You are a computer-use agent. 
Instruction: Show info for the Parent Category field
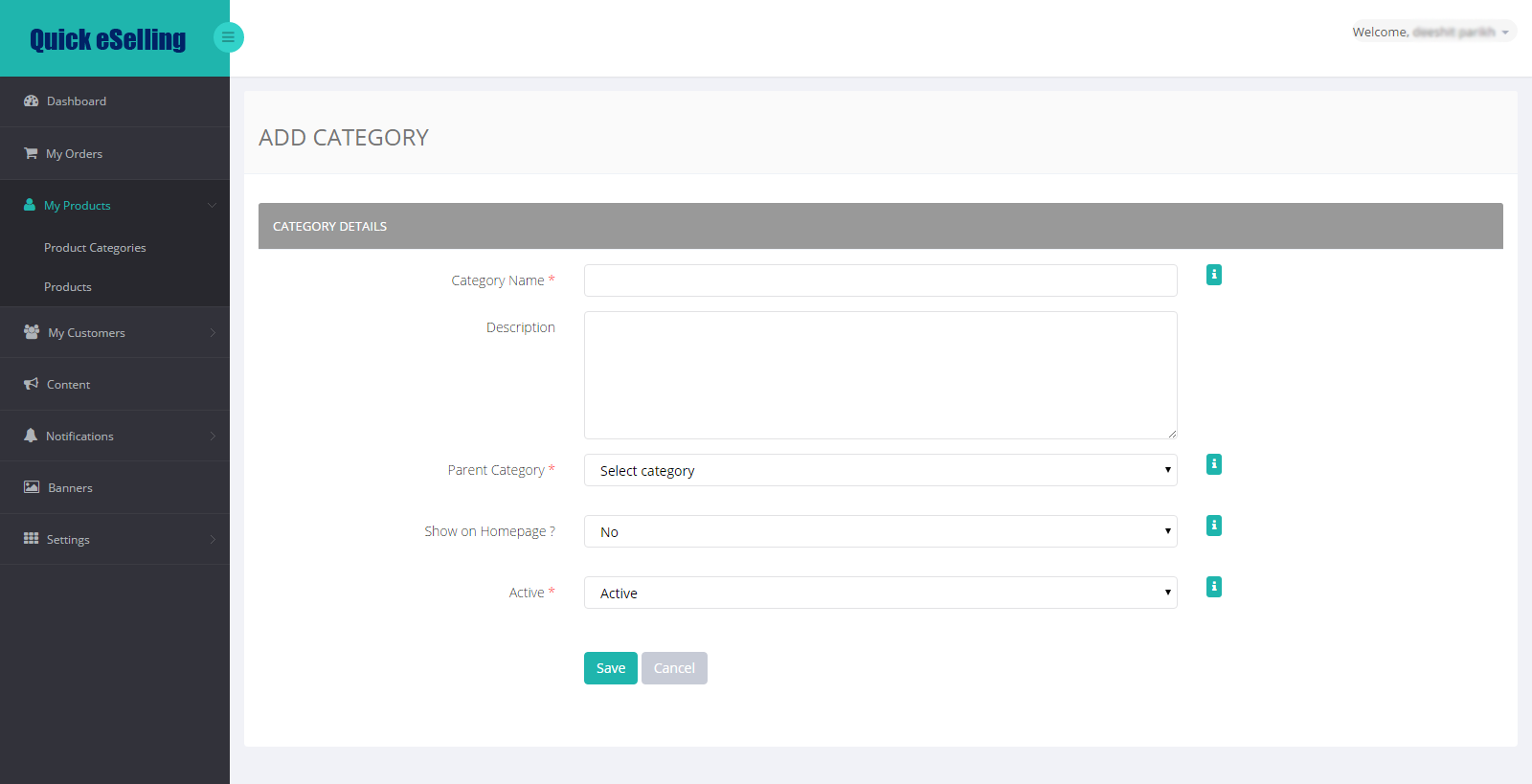(1213, 464)
